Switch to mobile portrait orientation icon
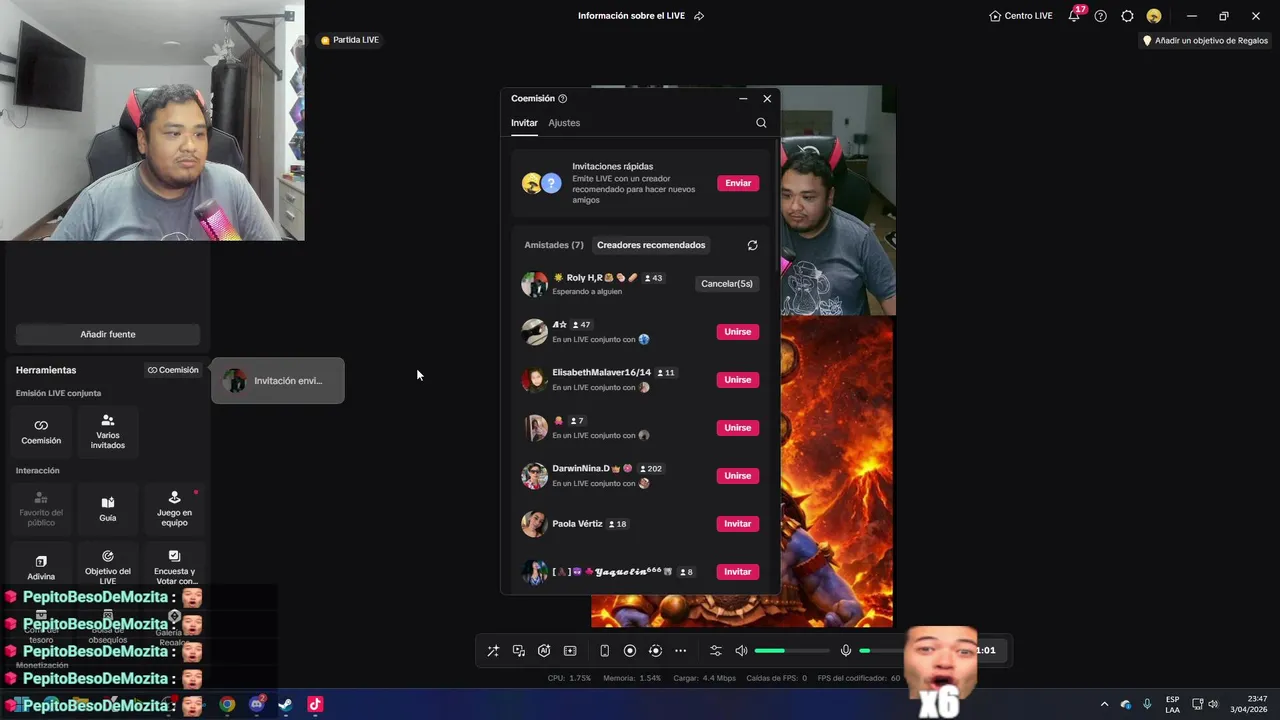The image size is (1280, 720). click(604, 651)
